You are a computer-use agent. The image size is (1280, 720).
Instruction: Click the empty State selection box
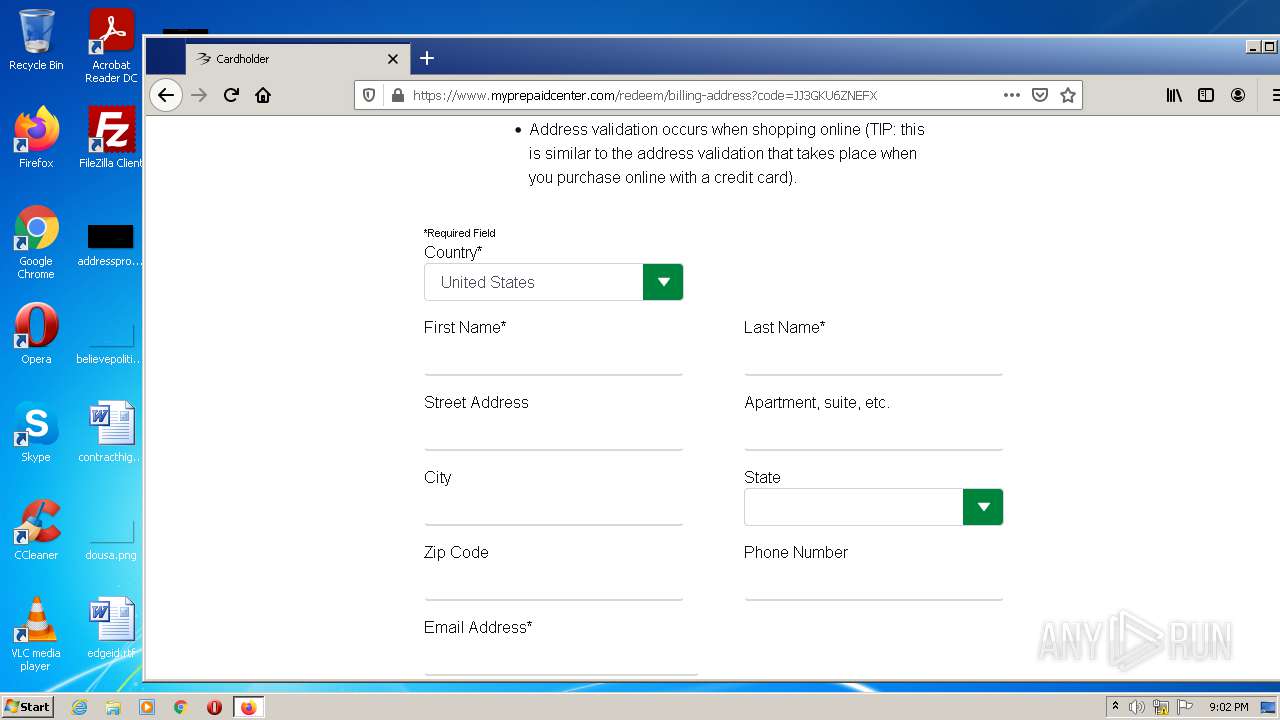coord(853,507)
